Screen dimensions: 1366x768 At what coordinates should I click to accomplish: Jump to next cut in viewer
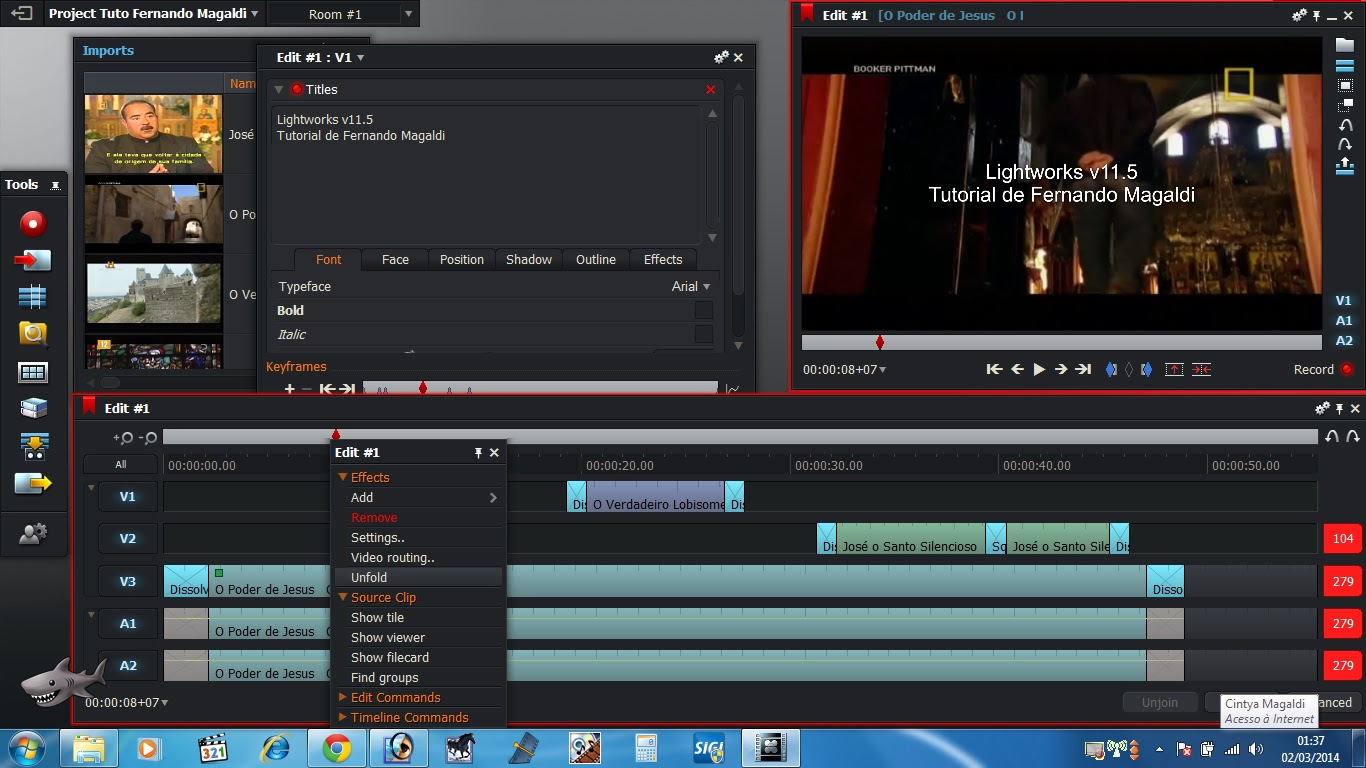[1083, 369]
